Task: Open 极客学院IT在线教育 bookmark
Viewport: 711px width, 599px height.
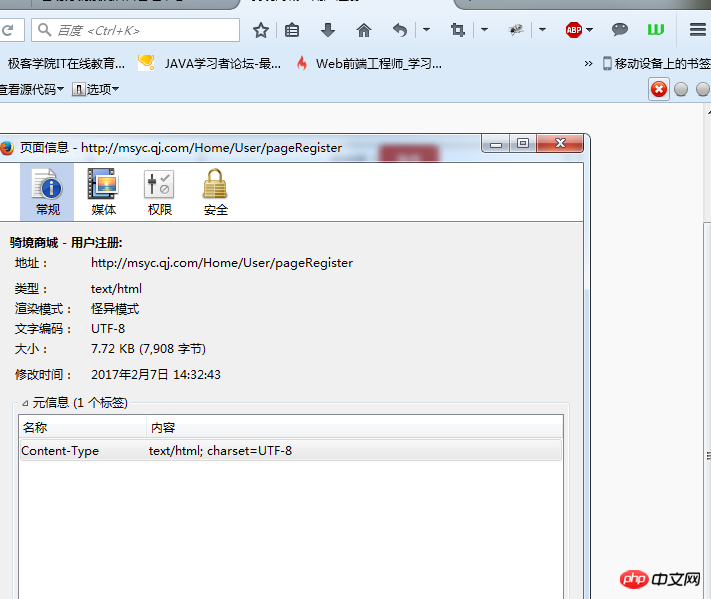Action: [x=66, y=63]
